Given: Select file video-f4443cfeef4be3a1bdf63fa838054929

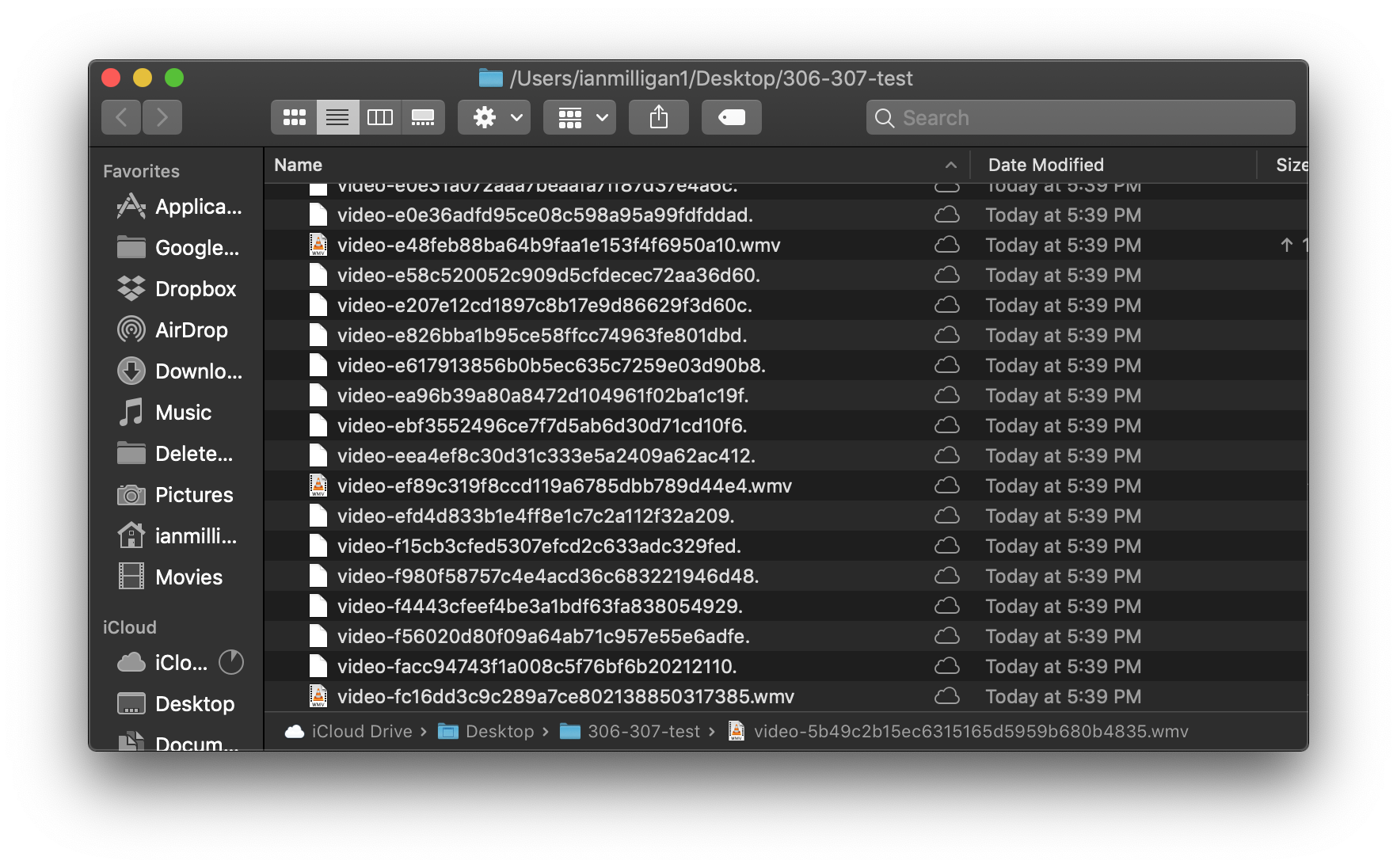Looking at the screenshot, I should [786, 606].
